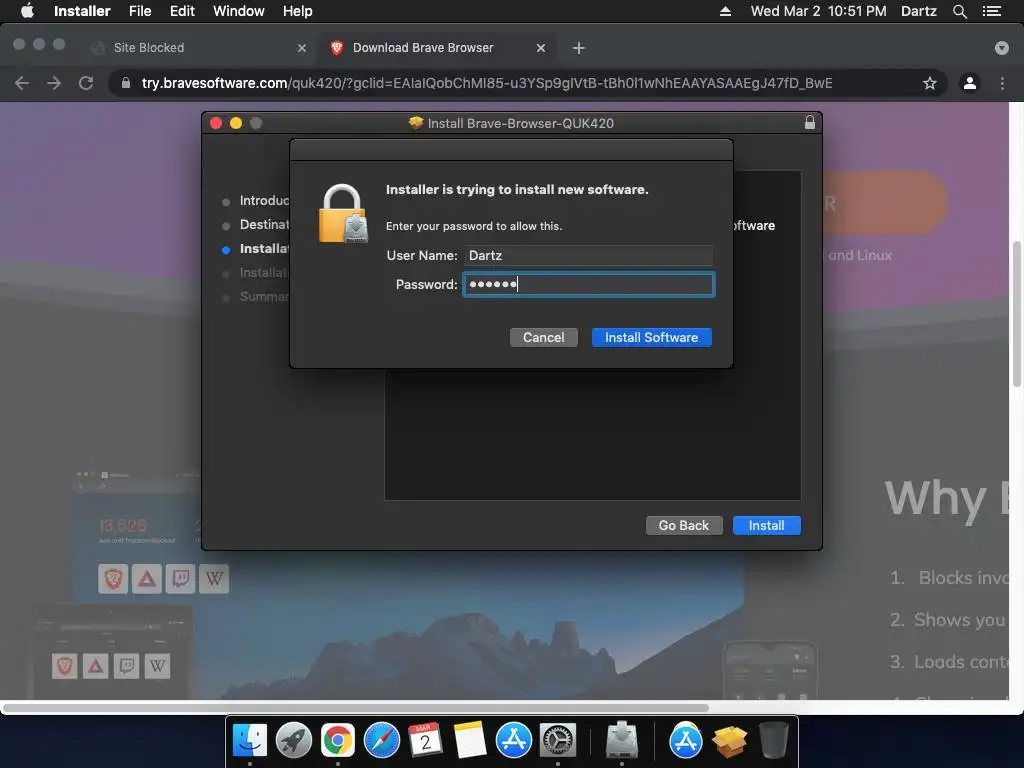Click the vertical scrollbar of the browser page
The height and width of the screenshot is (768, 1024).
[1017, 313]
